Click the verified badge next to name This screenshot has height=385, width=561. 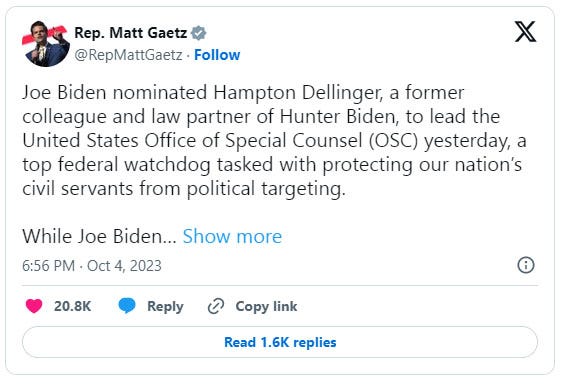click(x=198, y=33)
